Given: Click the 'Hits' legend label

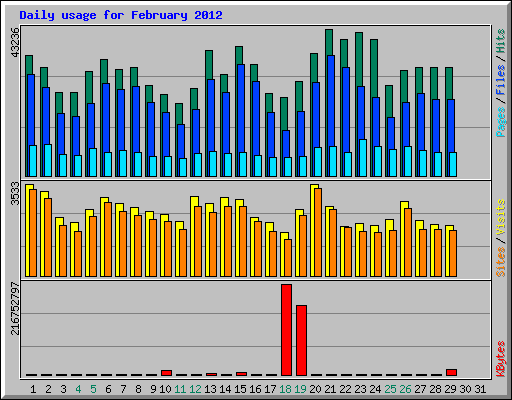Looking at the screenshot, I should (x=501, y=41).
